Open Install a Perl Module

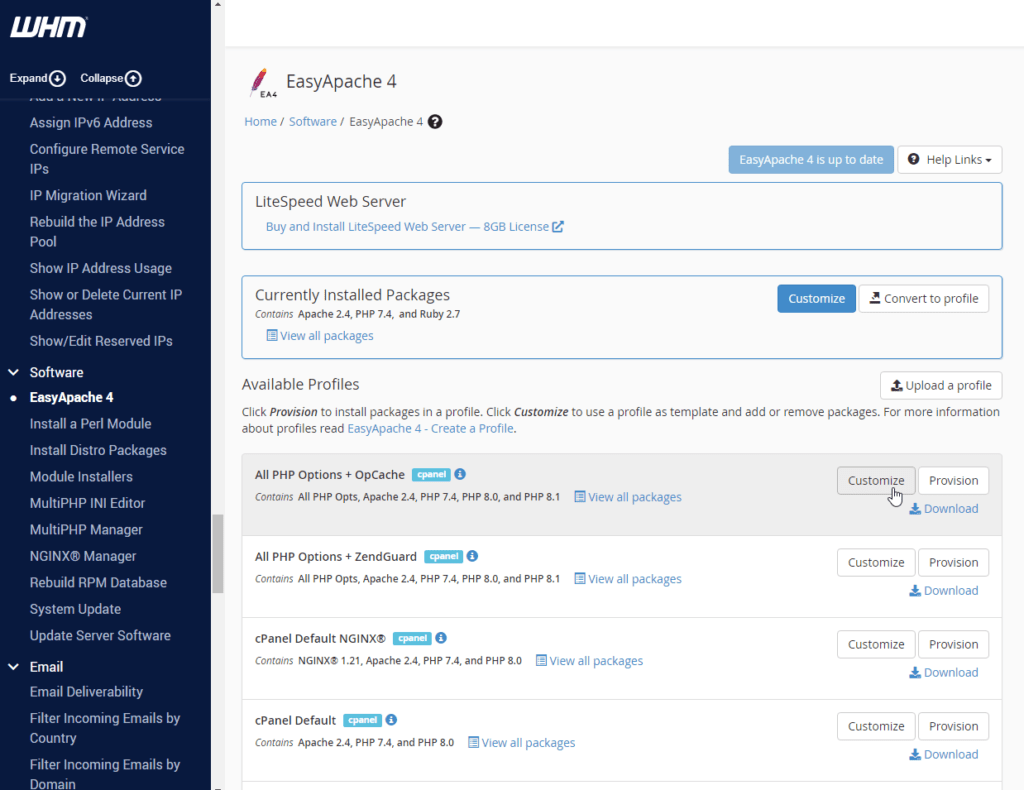click(90, 424)
